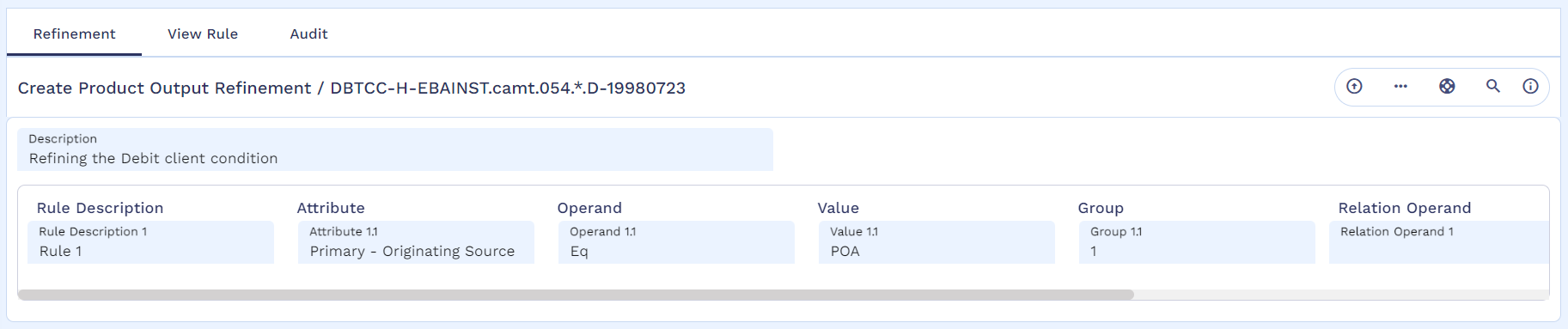The image size is (1568, 329).
Task: Click the circled up-arrow icon
Action: (x=1354, y=86)
